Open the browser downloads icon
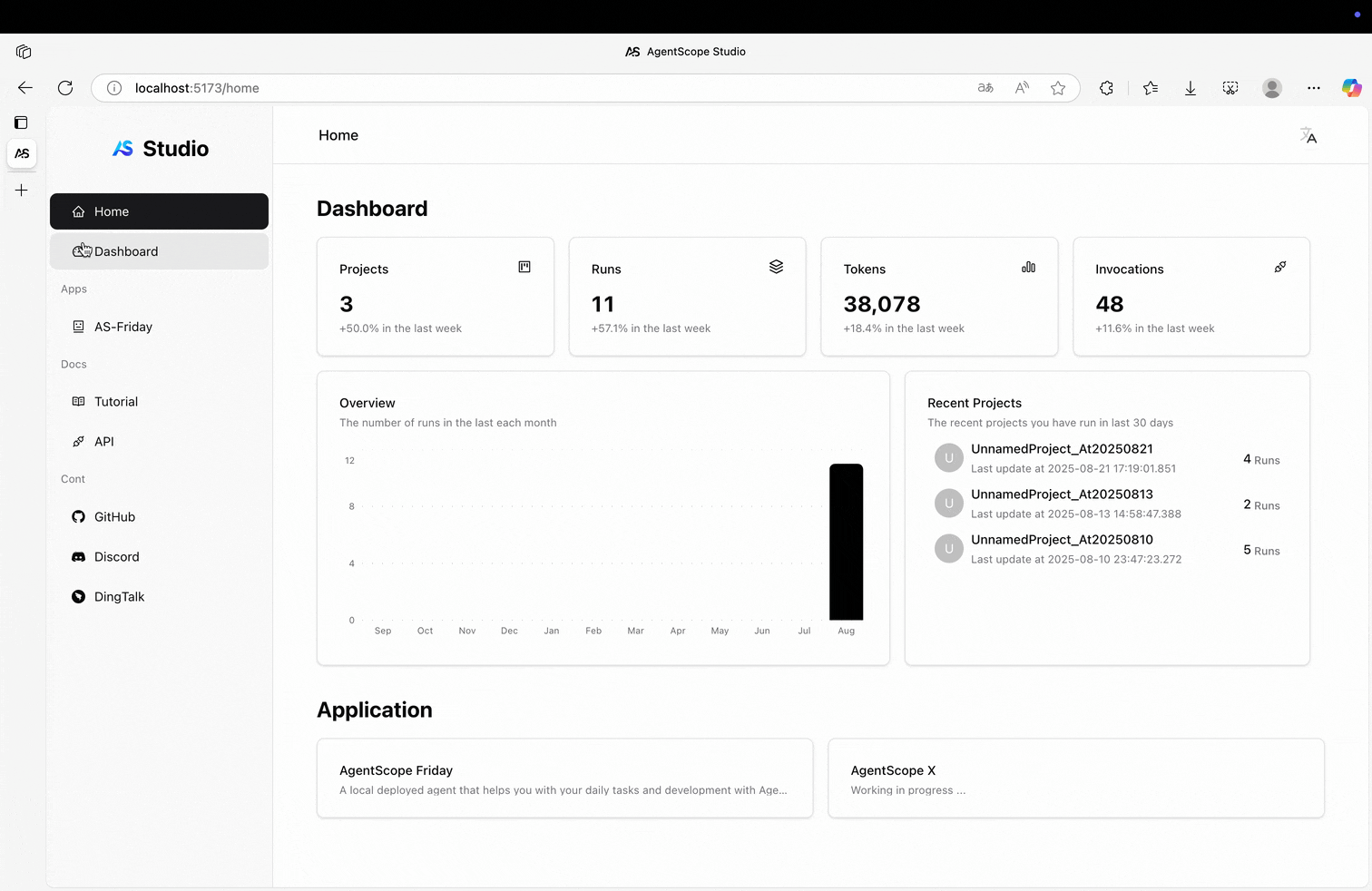 pos(1191,88)
